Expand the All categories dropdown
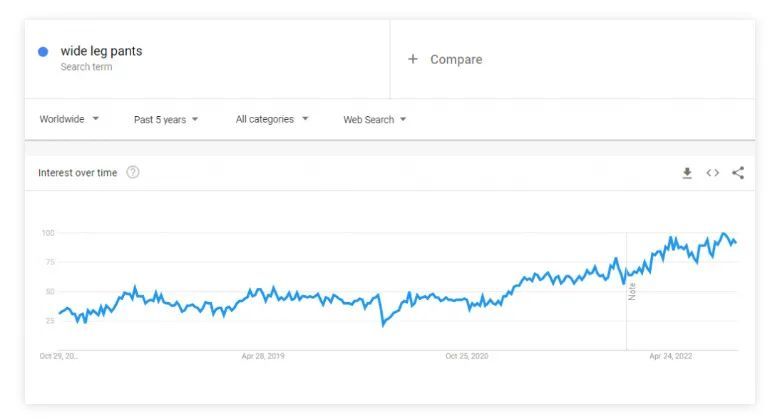 (272, 119)
